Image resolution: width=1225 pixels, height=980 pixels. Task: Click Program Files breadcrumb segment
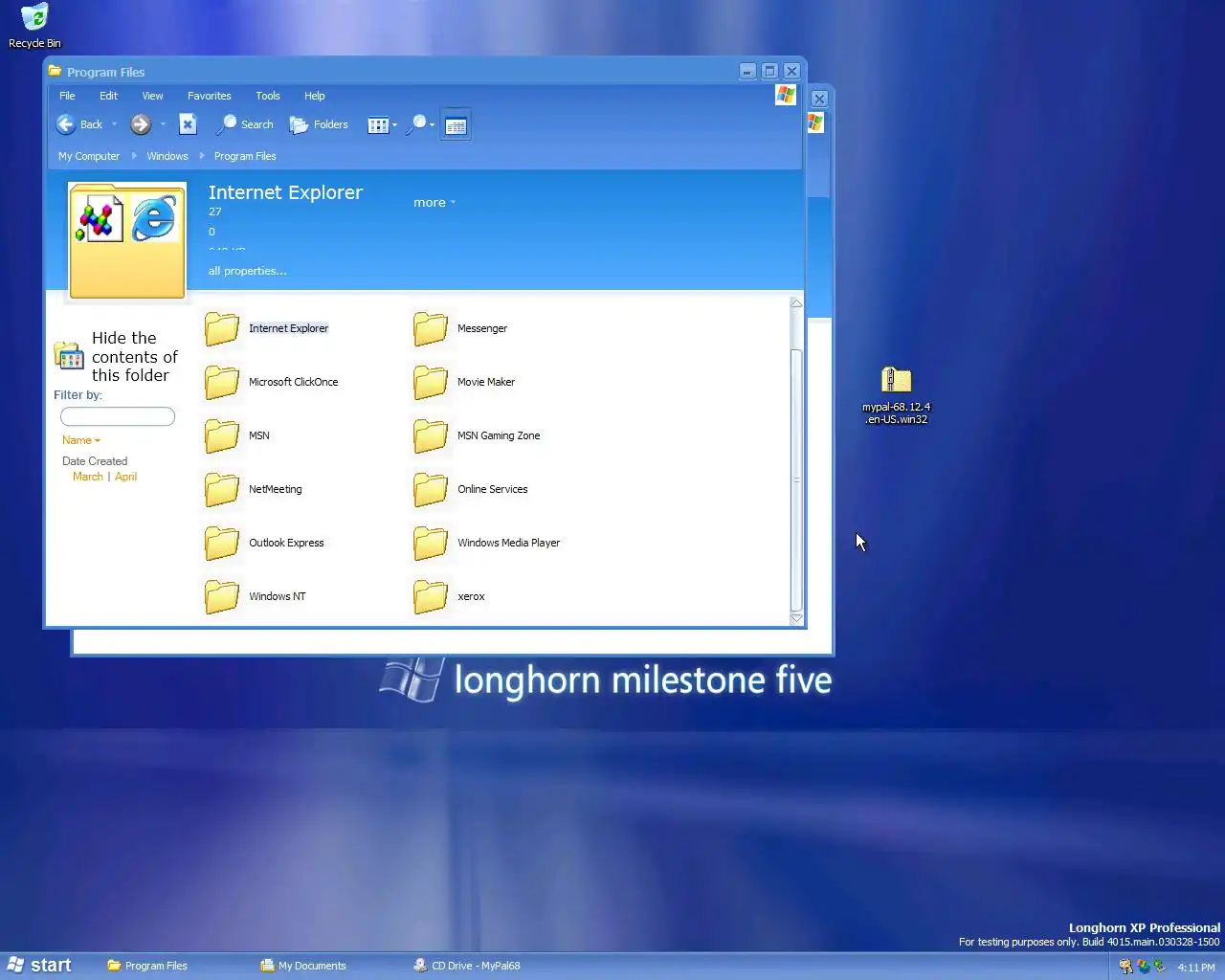[245, 156]
